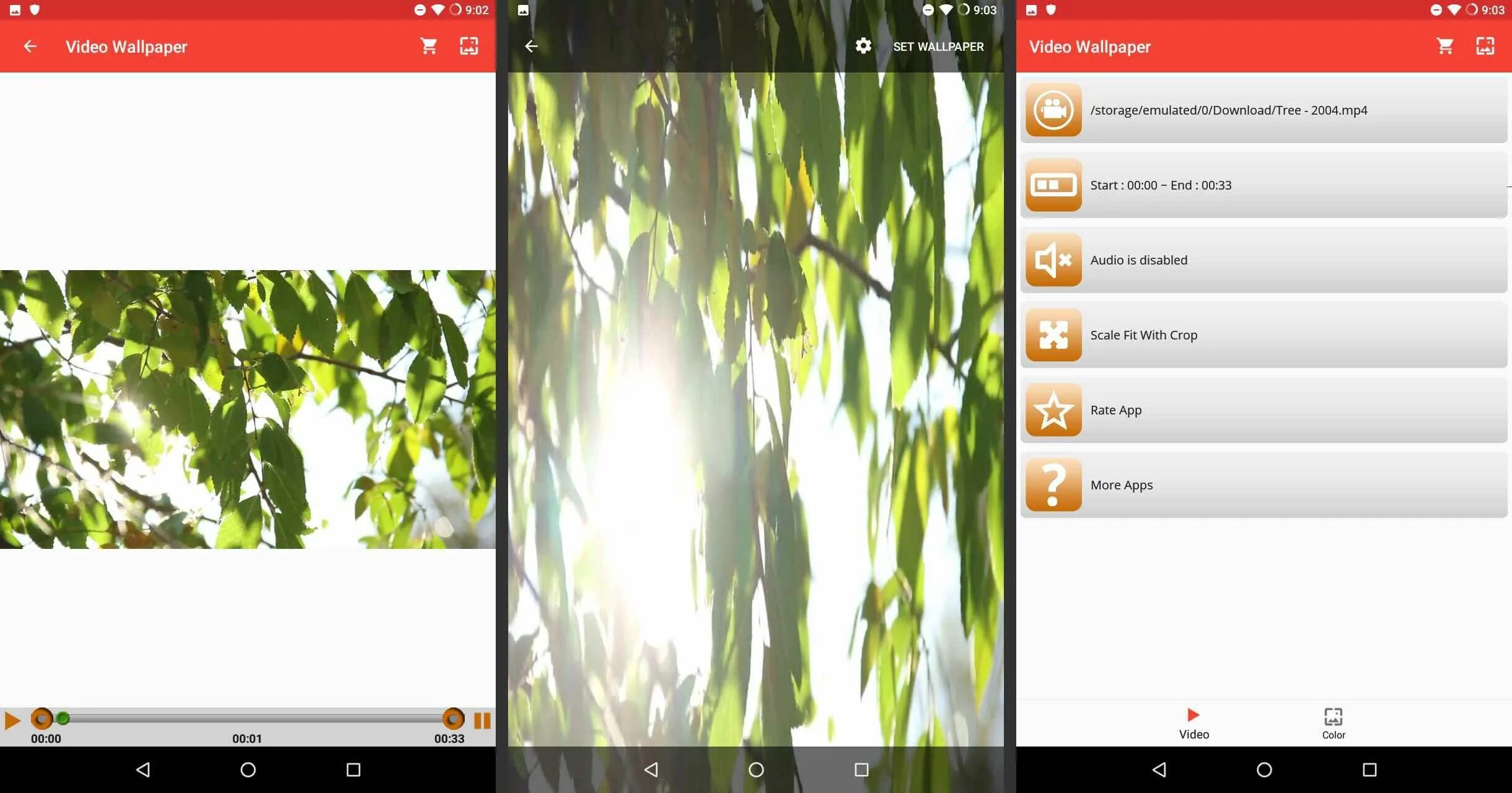Viewport: 1512px width, 793px height.
Task: Click the audio disabled icon to toggle sound
Action: click(1054, 260)
